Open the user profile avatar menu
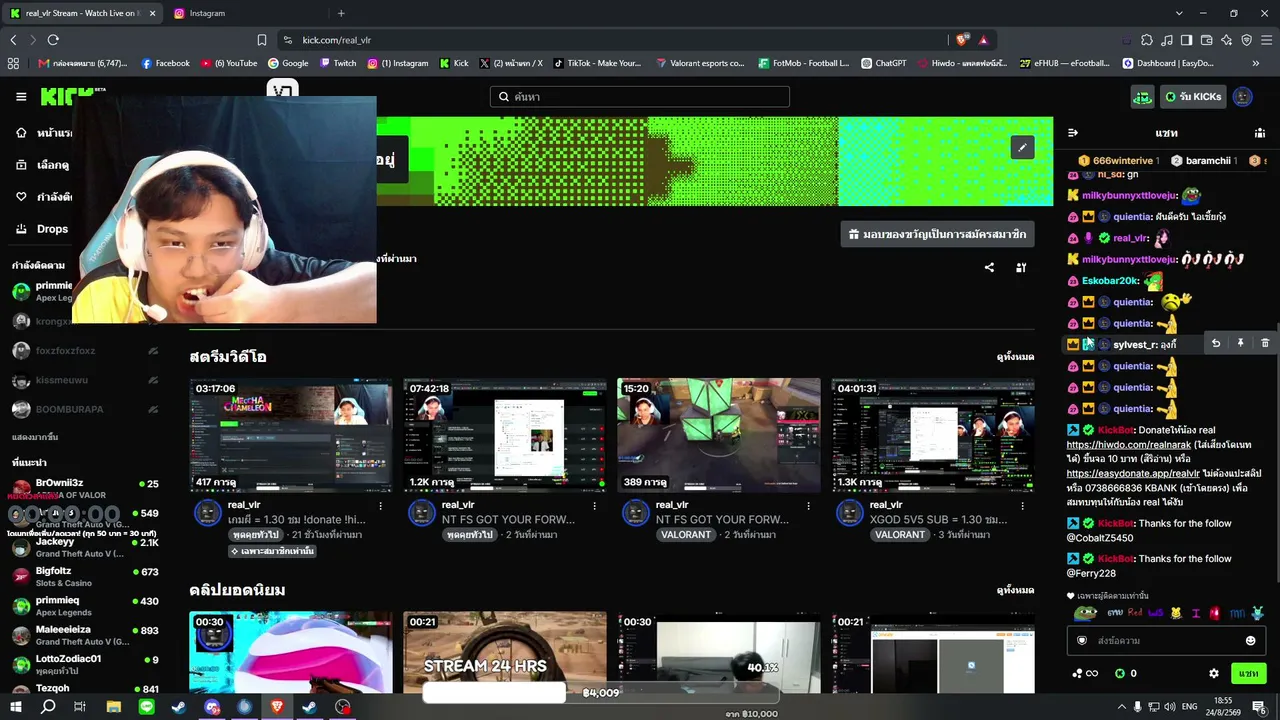This screenshot has width=1280, height=720. click(x=1242, y=97)
